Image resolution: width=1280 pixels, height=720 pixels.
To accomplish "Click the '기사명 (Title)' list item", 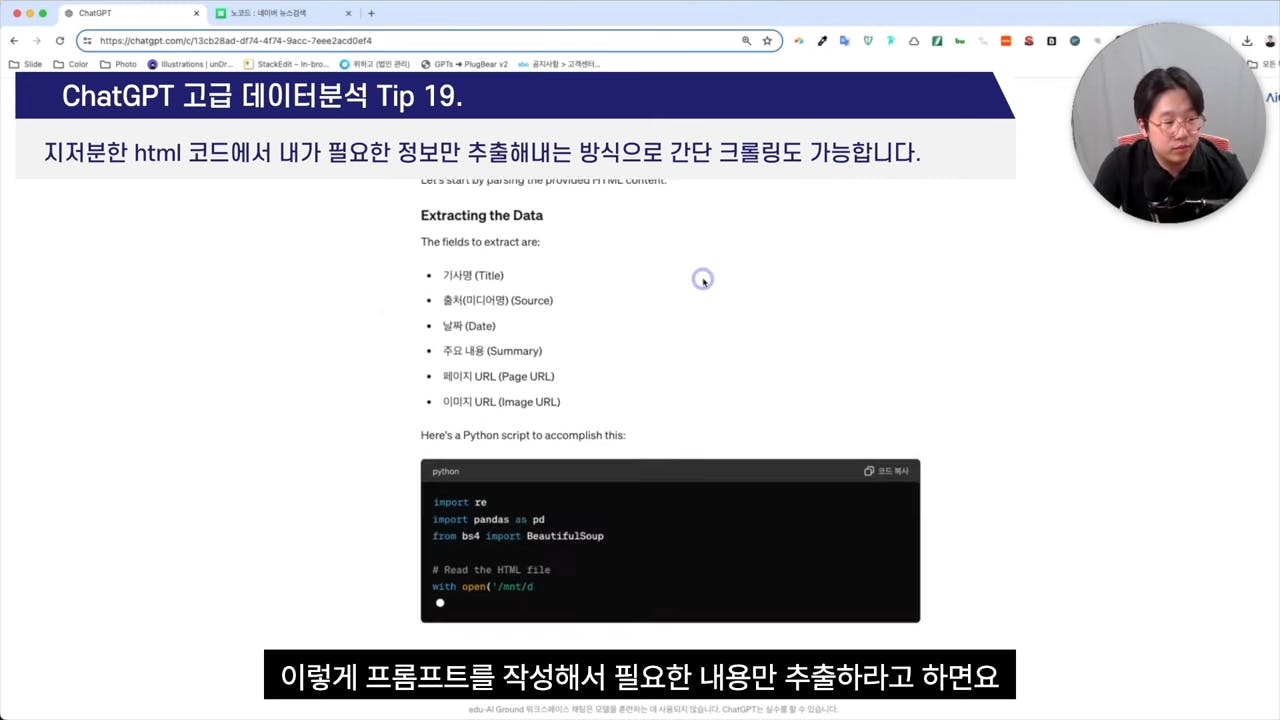I will click(x=473, y=275).
